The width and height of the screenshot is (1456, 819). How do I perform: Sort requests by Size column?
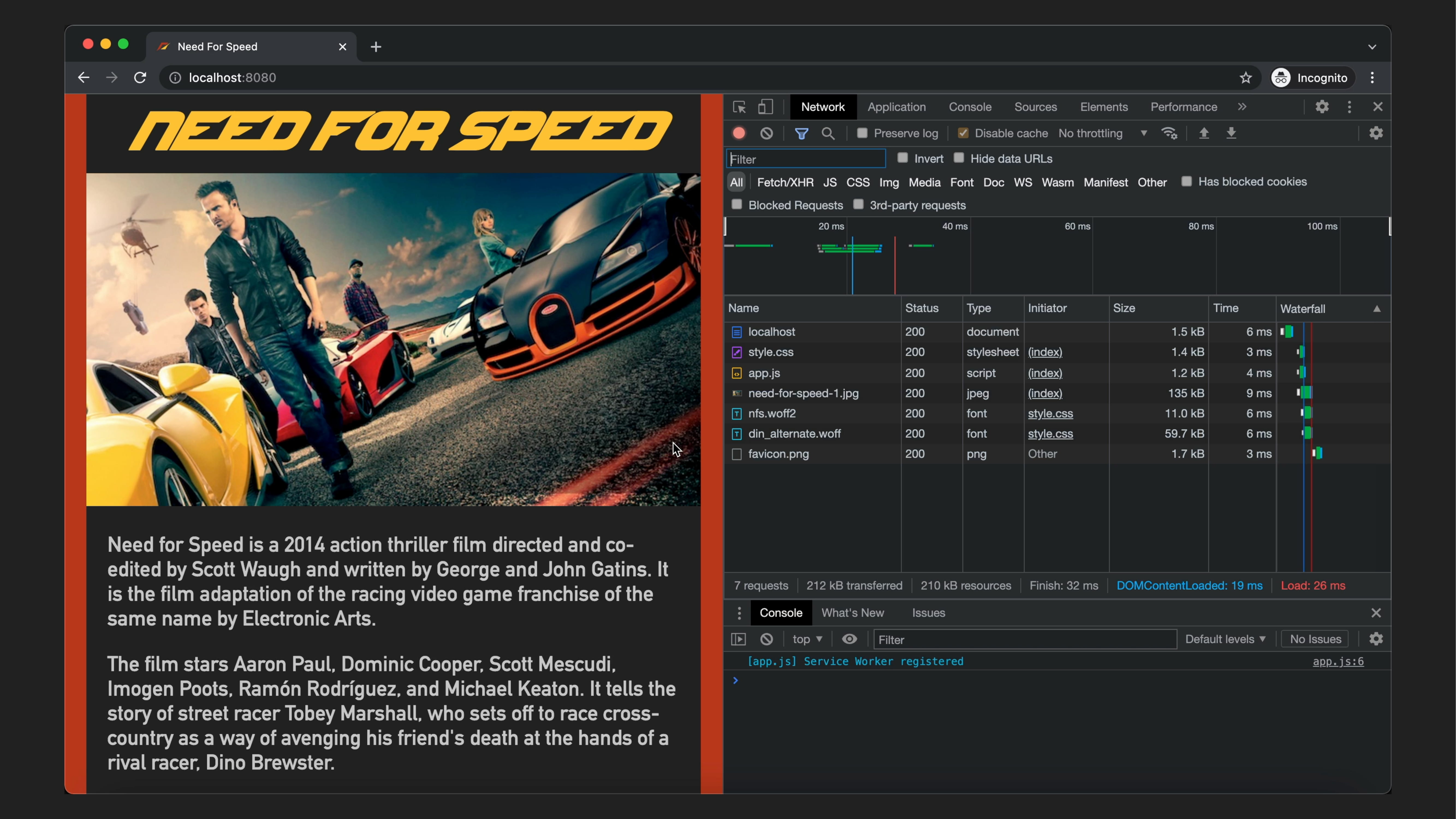(1158, 308)
